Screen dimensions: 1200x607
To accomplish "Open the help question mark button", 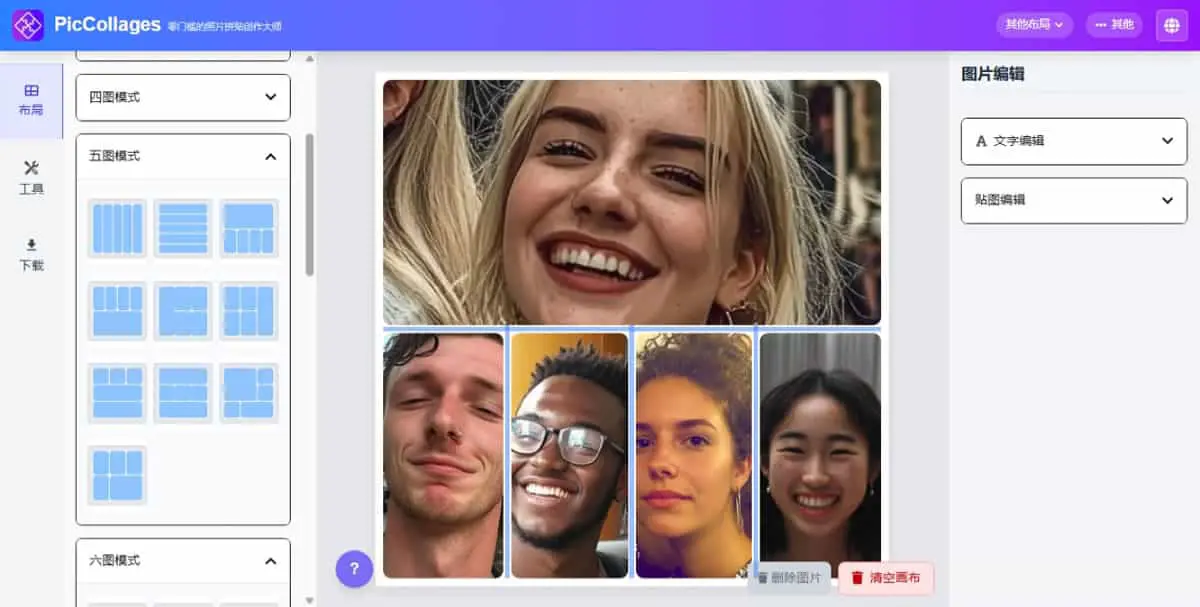I will coord(354,568).
